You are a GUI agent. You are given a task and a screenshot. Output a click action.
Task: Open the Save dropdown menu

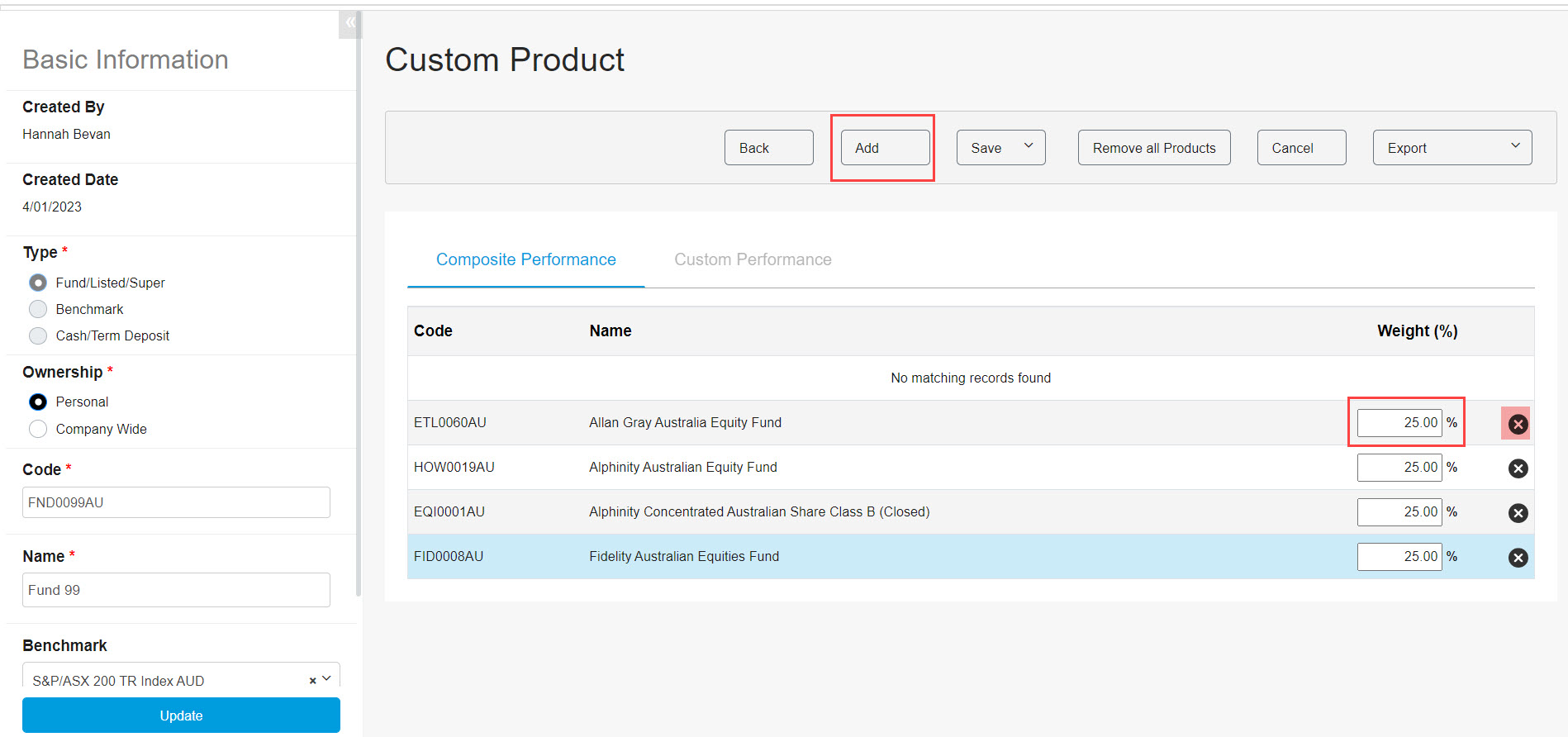coord(1000,147)
